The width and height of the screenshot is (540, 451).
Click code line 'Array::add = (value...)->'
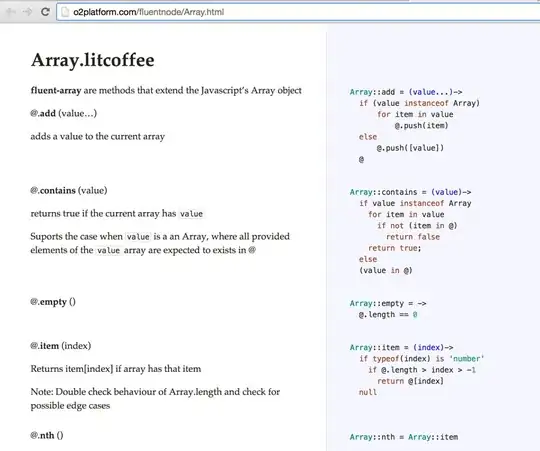[406, 92]
